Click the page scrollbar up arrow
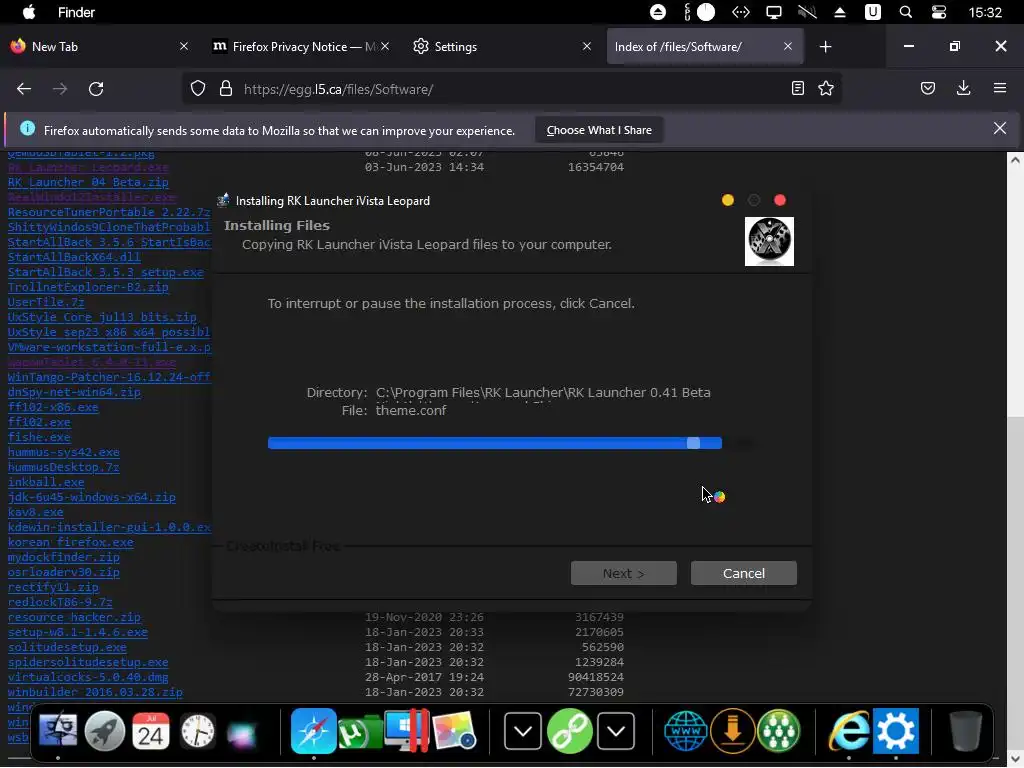 pos(1015,159)
